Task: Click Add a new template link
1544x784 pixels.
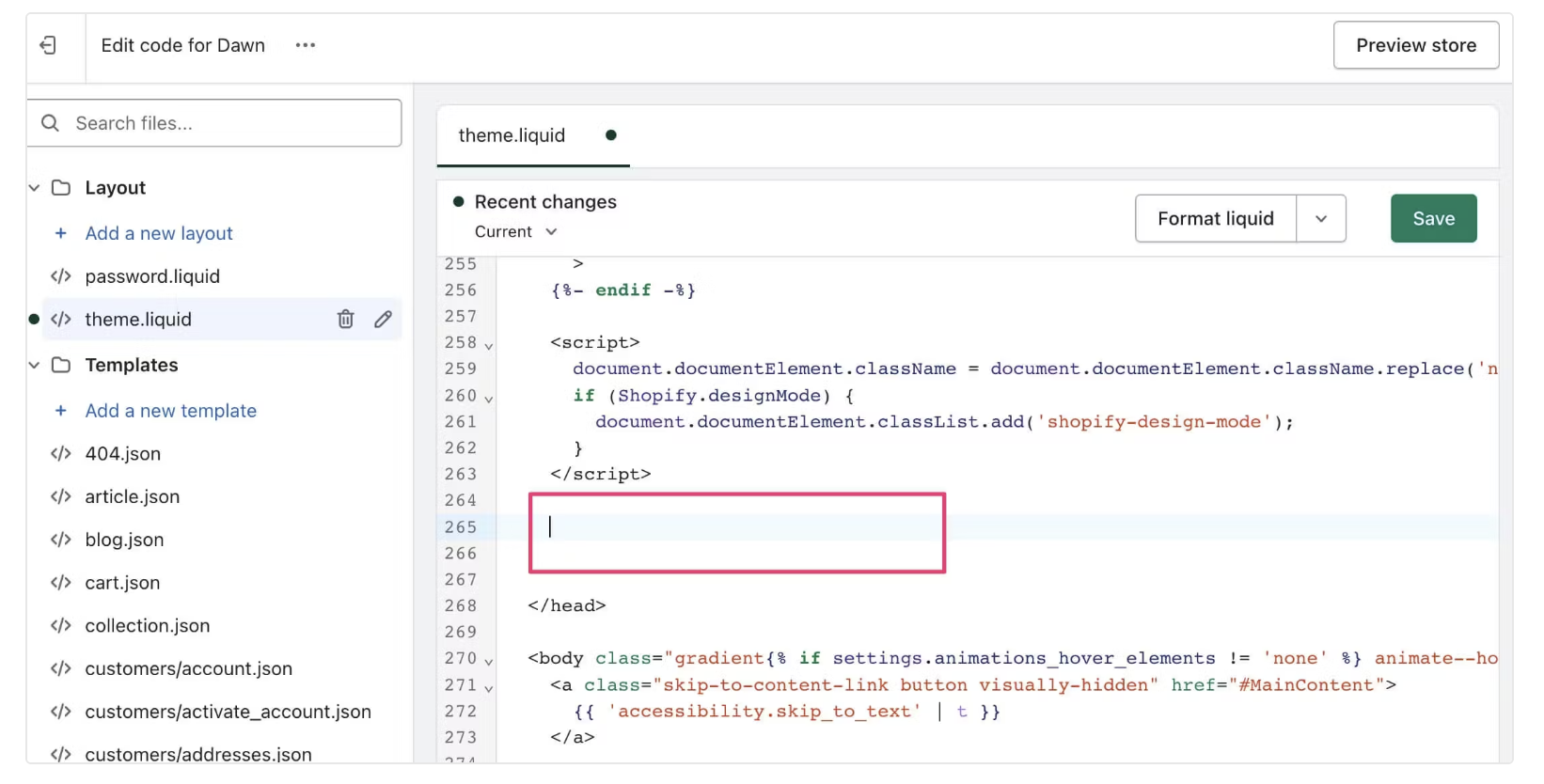Action: point(171,411)
